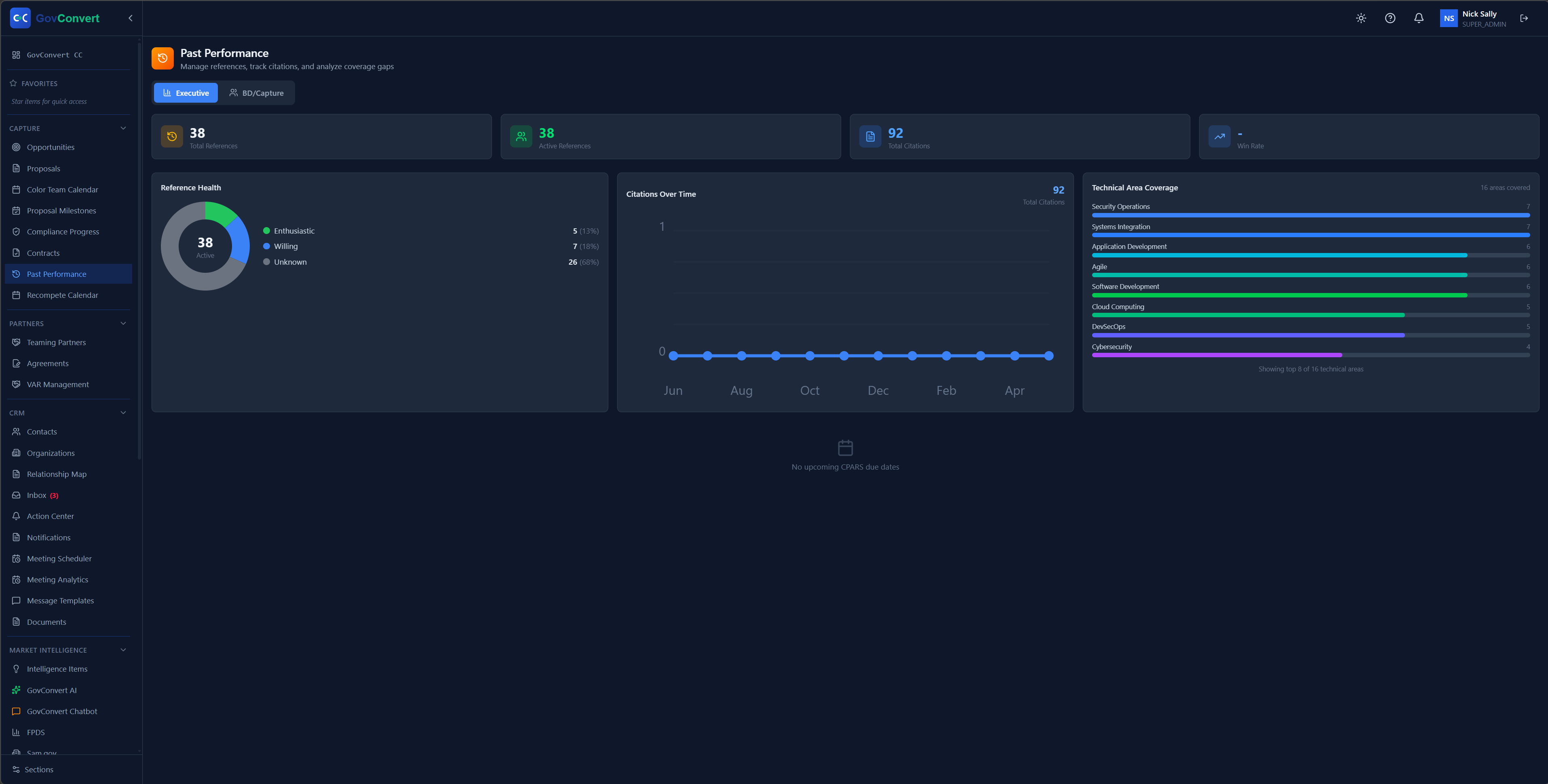Click the FPDS bar chart icon

(16, 732)
